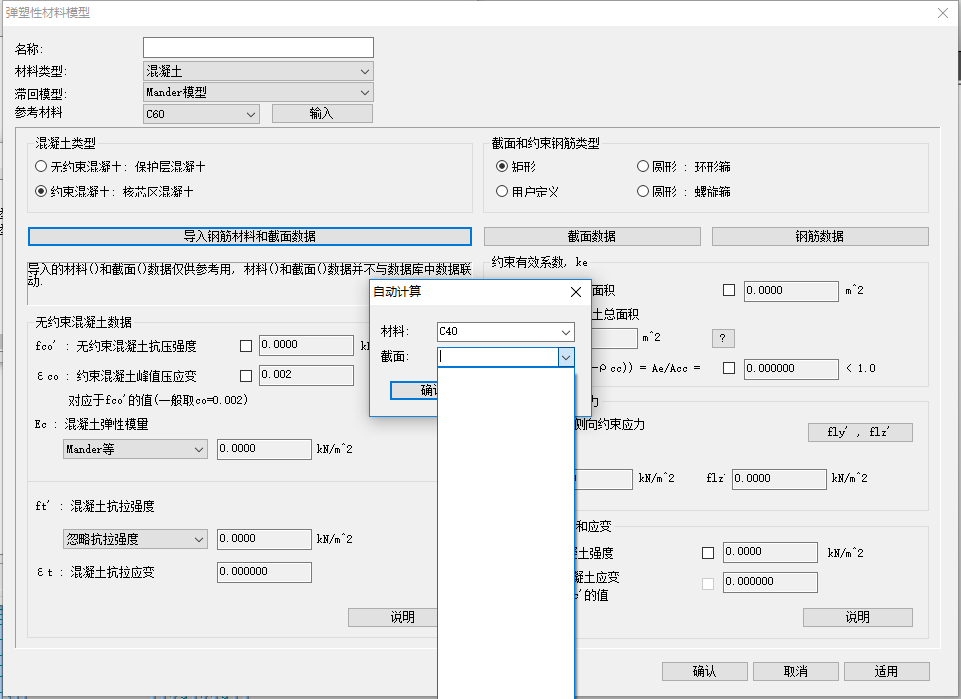Click the confirm button in 自动计算 dialog
This screenshot has width=961, height=699.
[x=415, y=390]
